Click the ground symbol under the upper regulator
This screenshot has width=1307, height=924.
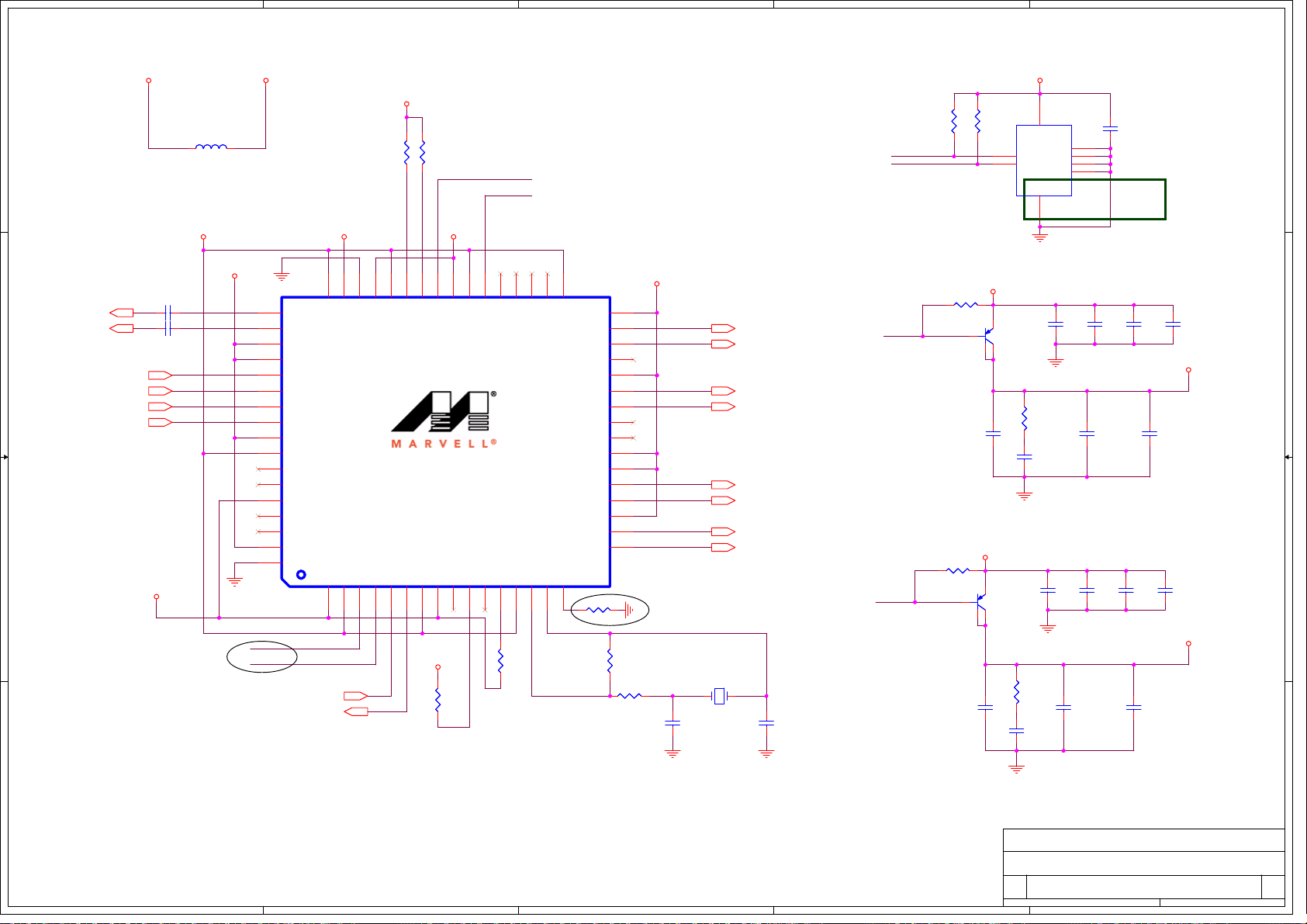[1025, 497]
